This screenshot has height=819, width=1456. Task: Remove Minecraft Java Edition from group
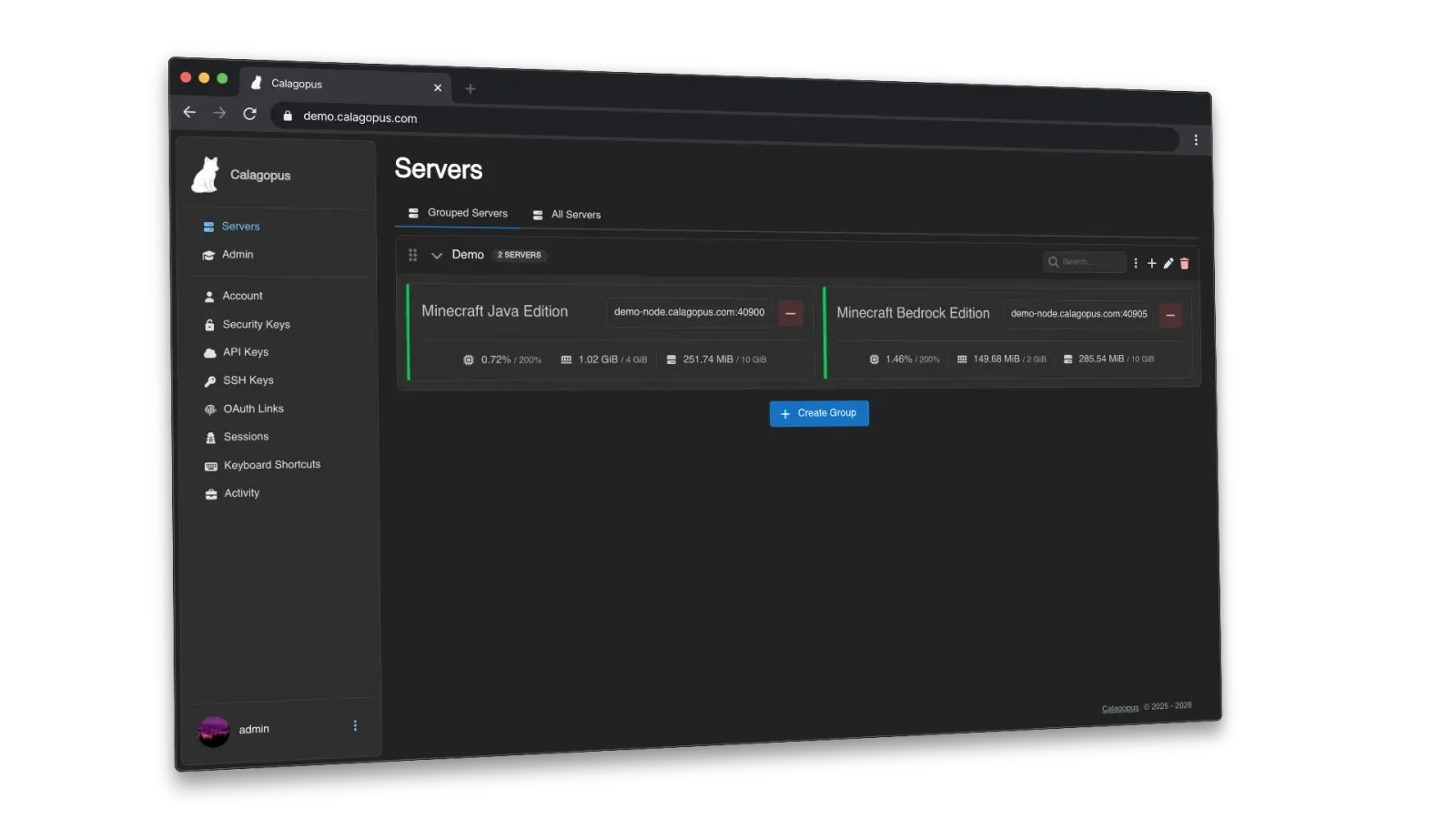(790, 313)
